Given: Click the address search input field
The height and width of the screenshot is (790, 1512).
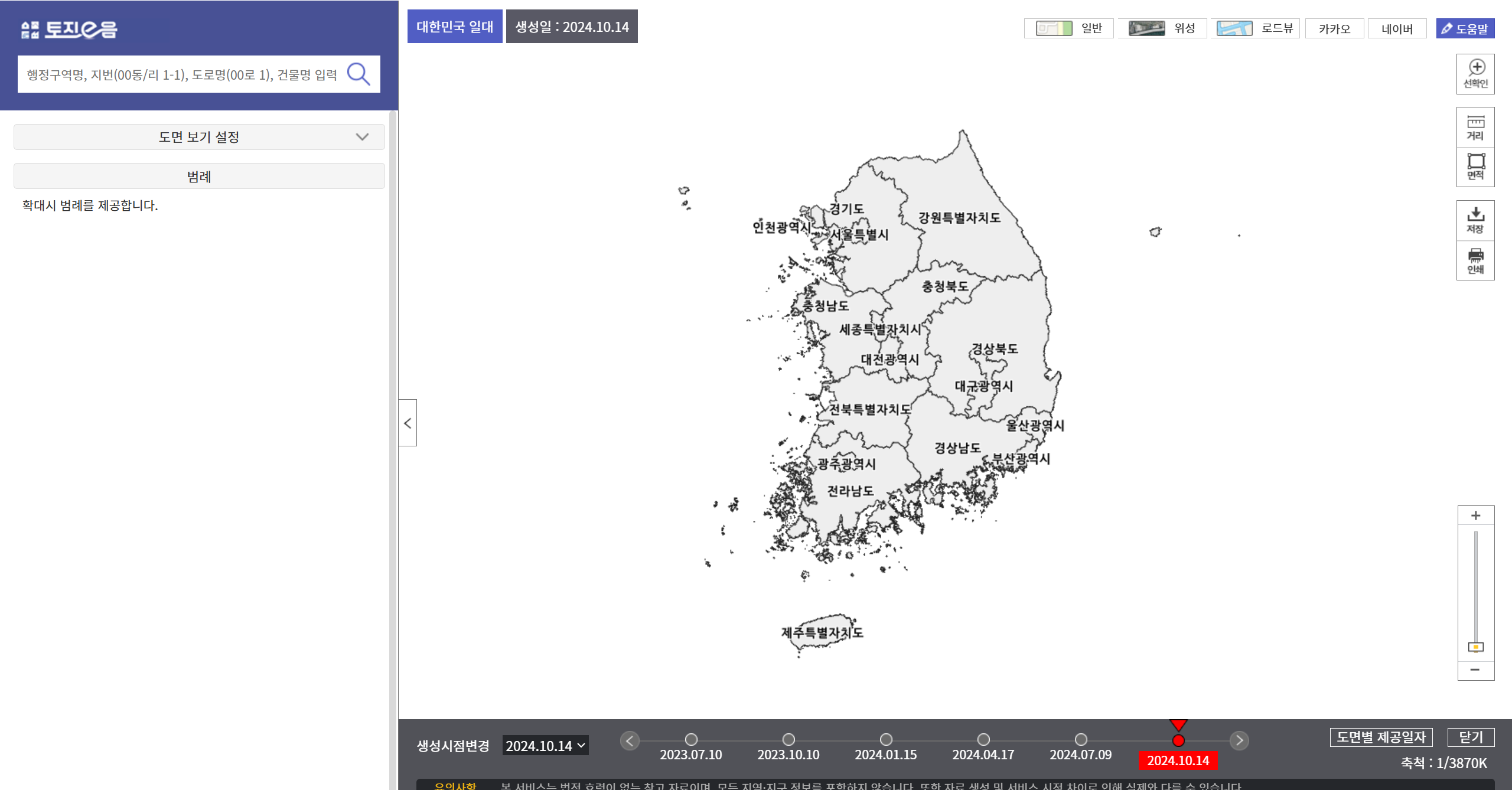Looking at the screenshot, I should click(x=182, y=74).
